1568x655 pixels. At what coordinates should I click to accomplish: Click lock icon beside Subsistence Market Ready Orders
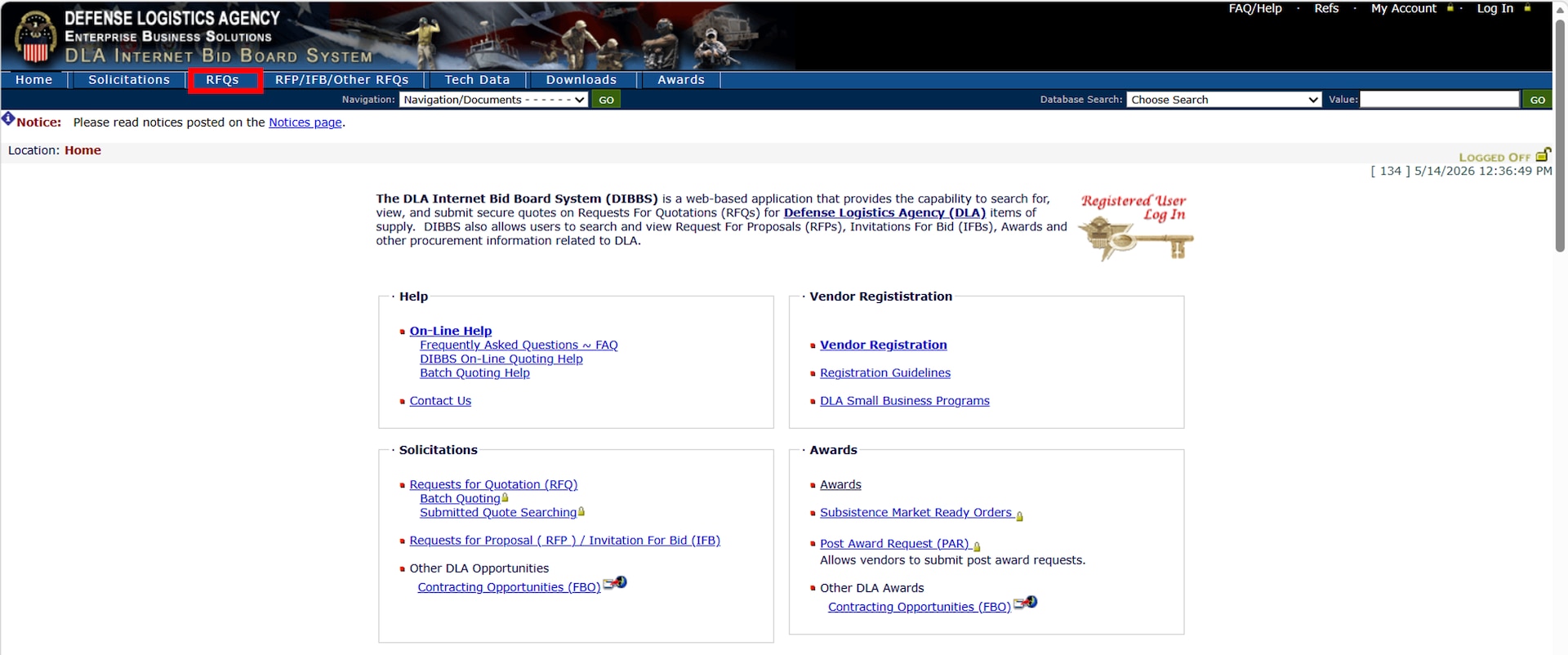pos(1019,515)
